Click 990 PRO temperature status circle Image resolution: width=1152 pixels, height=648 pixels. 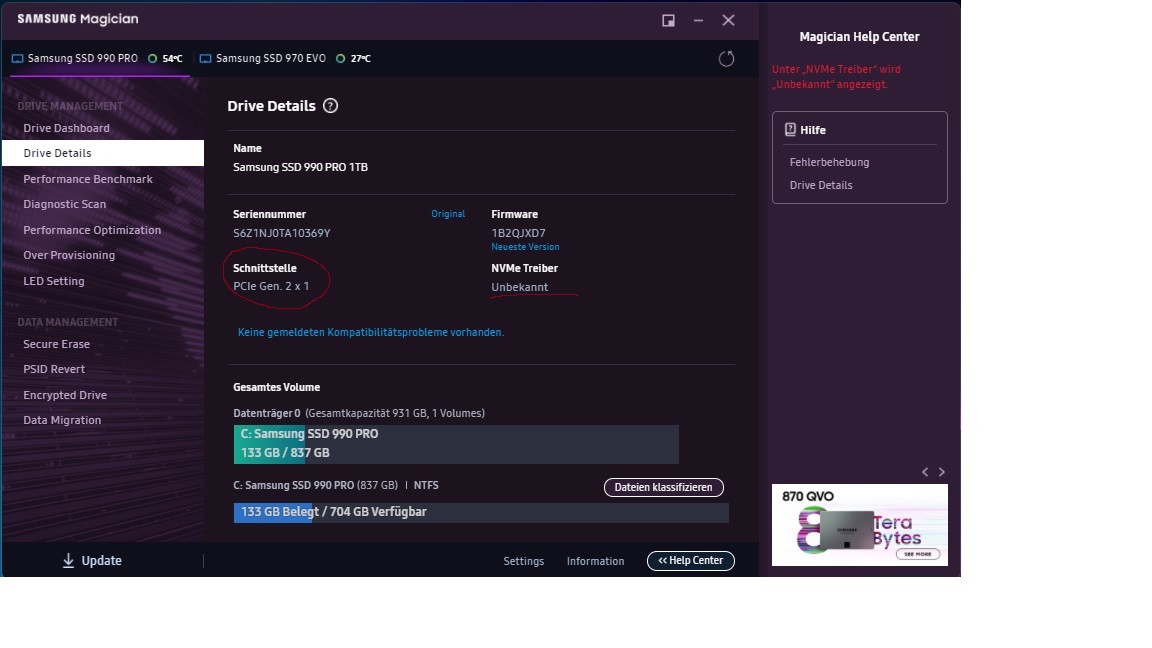pyautogui.click(x=152, y=59)
